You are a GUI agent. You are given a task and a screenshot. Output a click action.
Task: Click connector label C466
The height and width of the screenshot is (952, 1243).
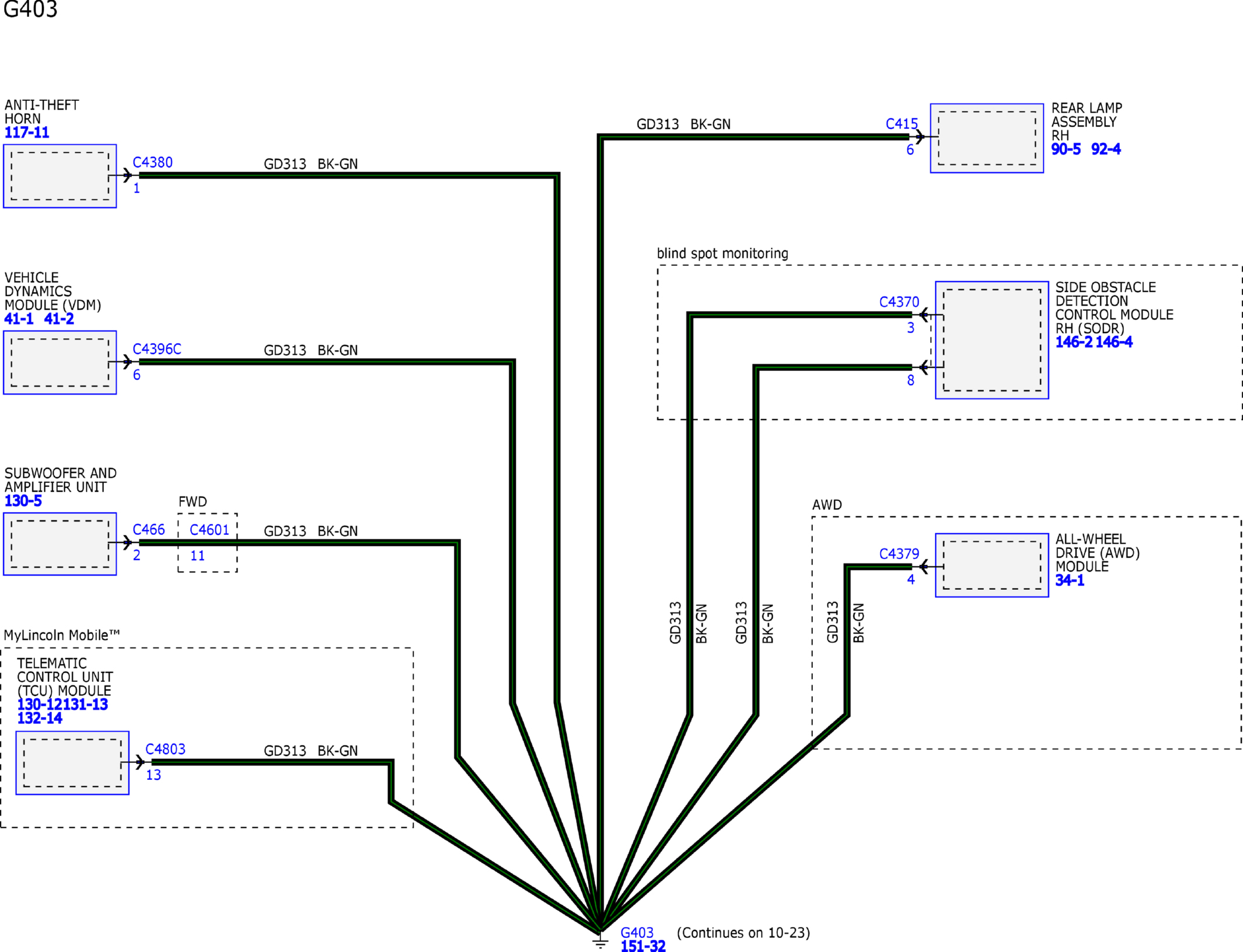click(x=149, y=530)
